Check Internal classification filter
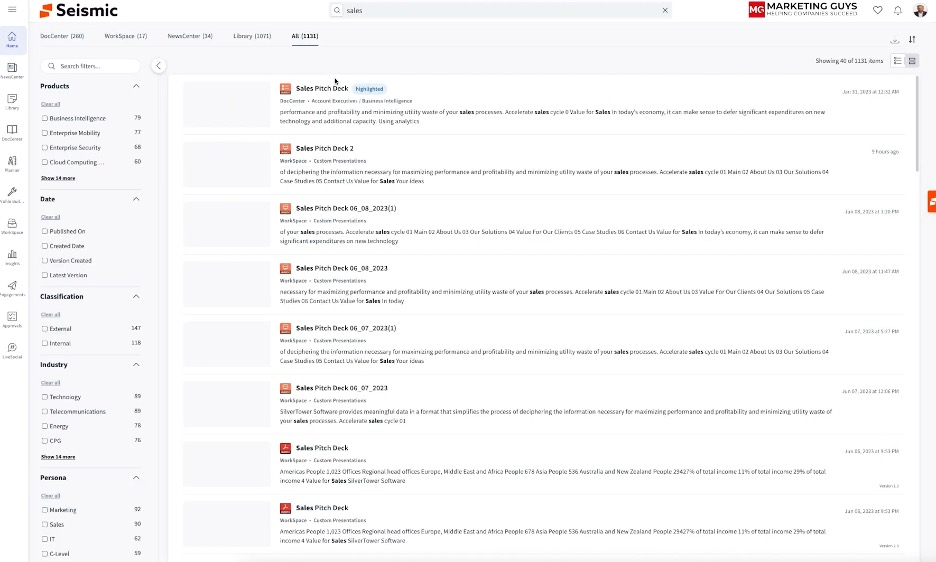The height and width of the screenshot is (562, 936). click(45, 343)
